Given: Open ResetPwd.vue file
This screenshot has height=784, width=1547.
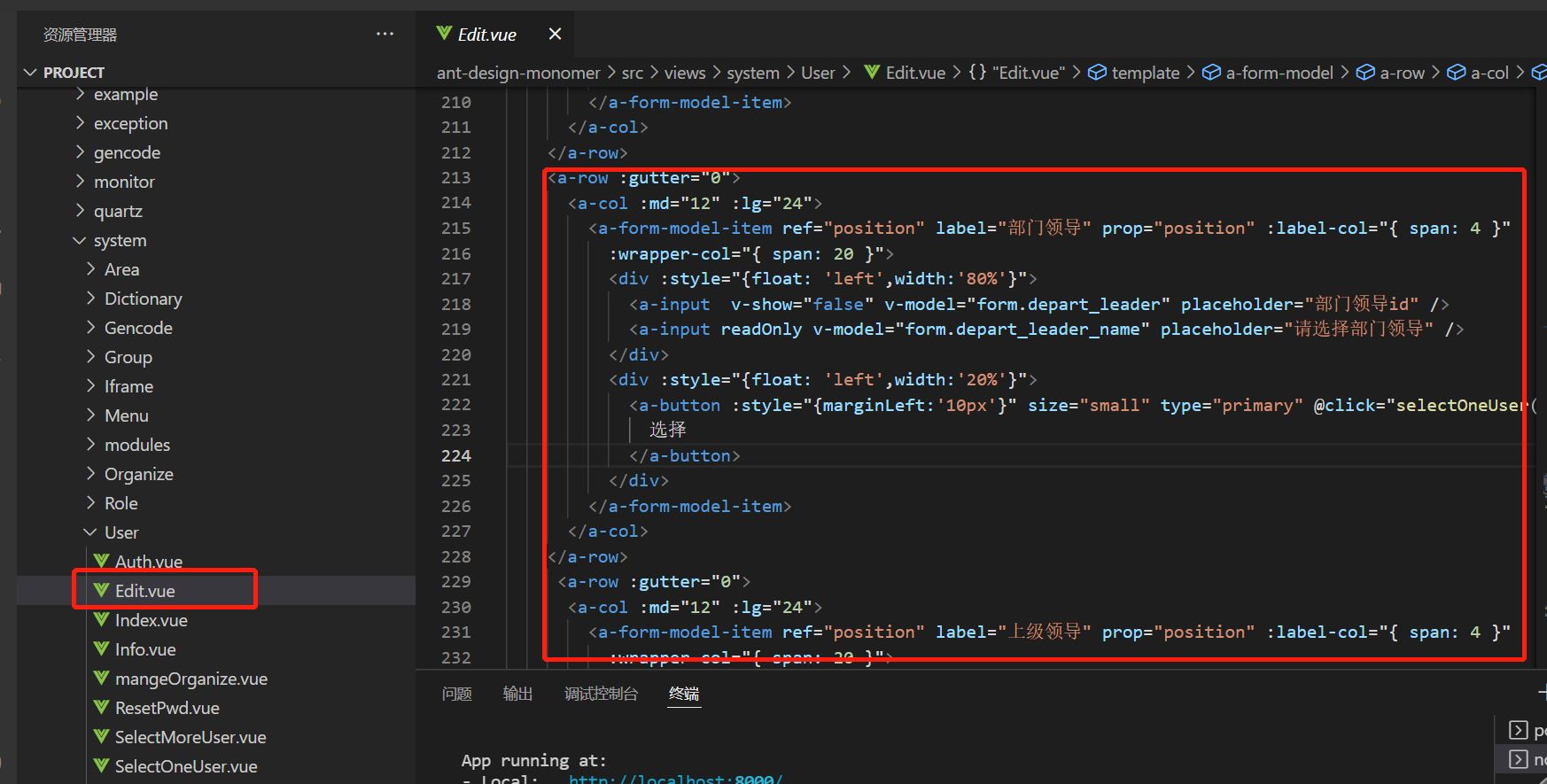Looking at the screenshot, I should pyautogui.click(x=167, y=708).
